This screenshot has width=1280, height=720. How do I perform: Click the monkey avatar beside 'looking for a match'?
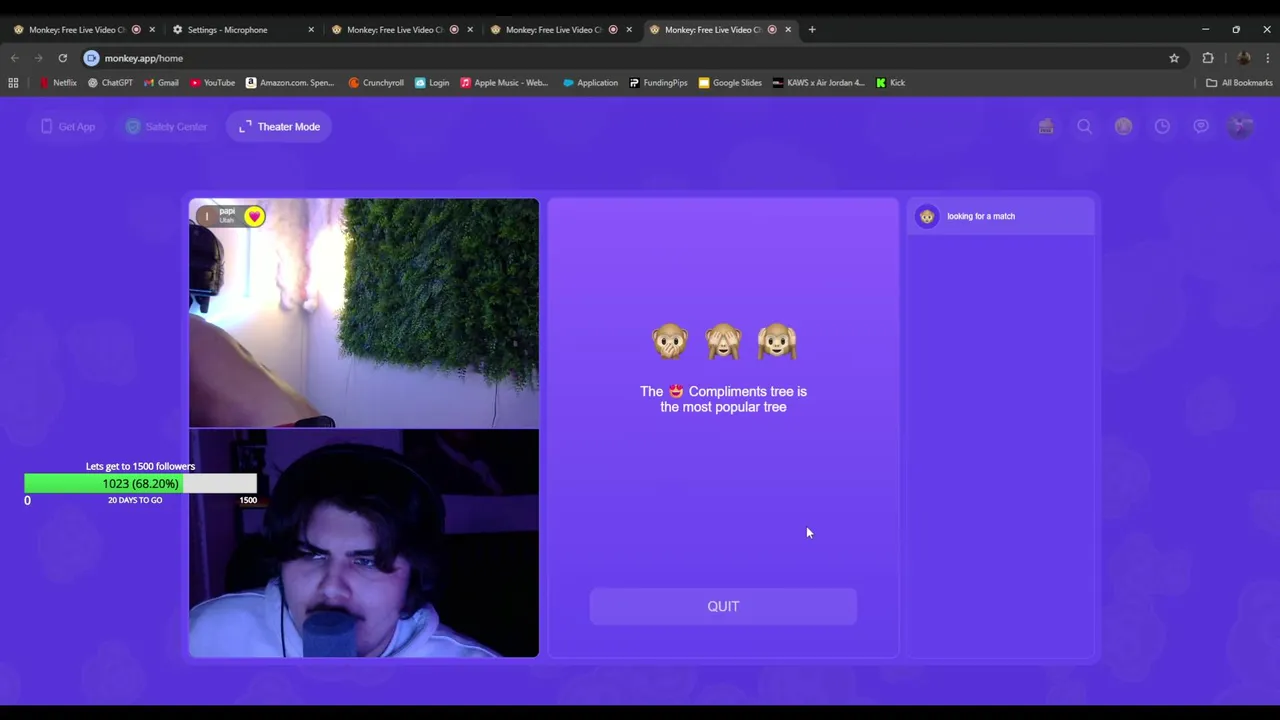point(927,216)
